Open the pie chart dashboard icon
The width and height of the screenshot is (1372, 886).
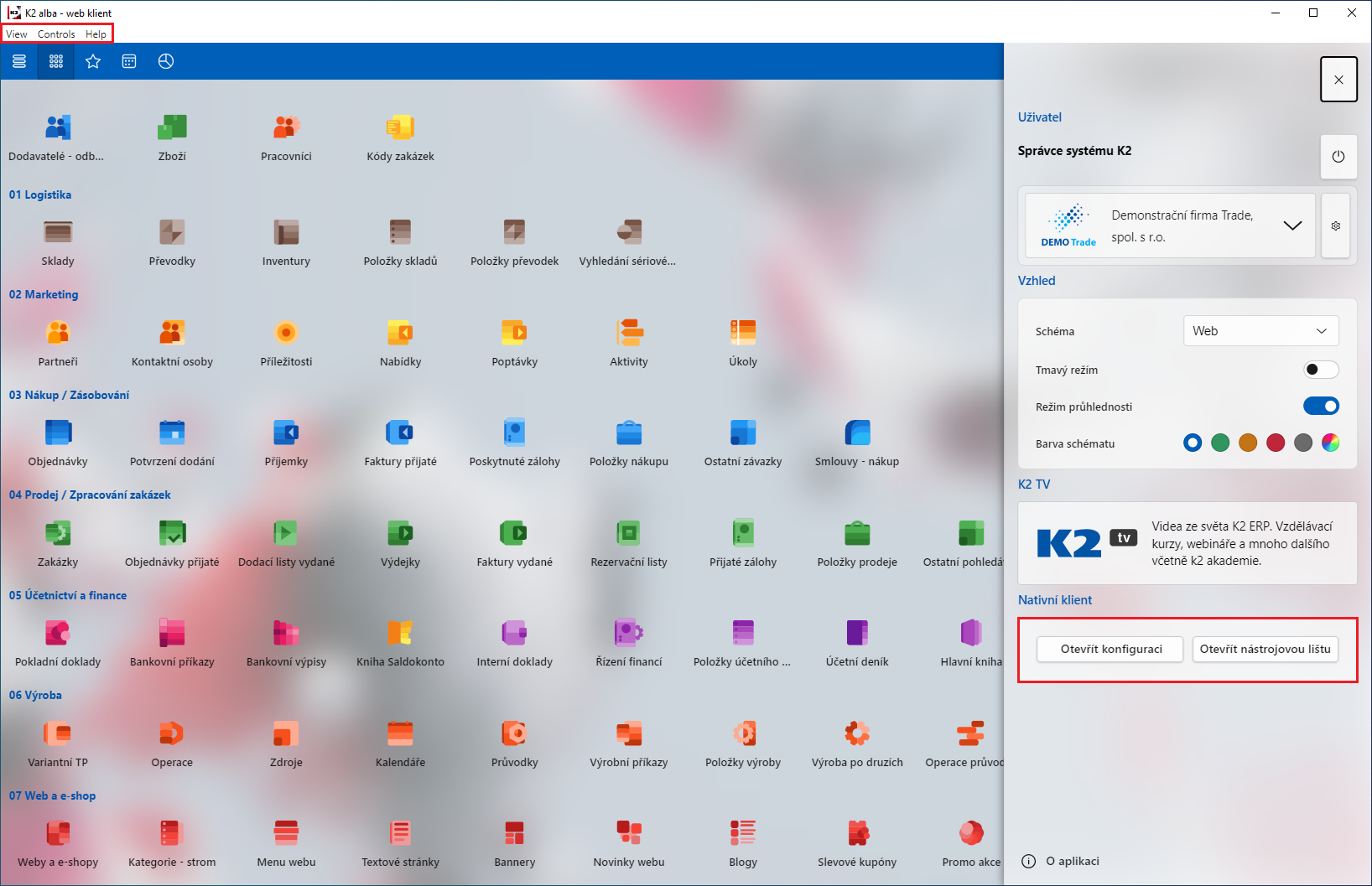[x=166, y=61]
